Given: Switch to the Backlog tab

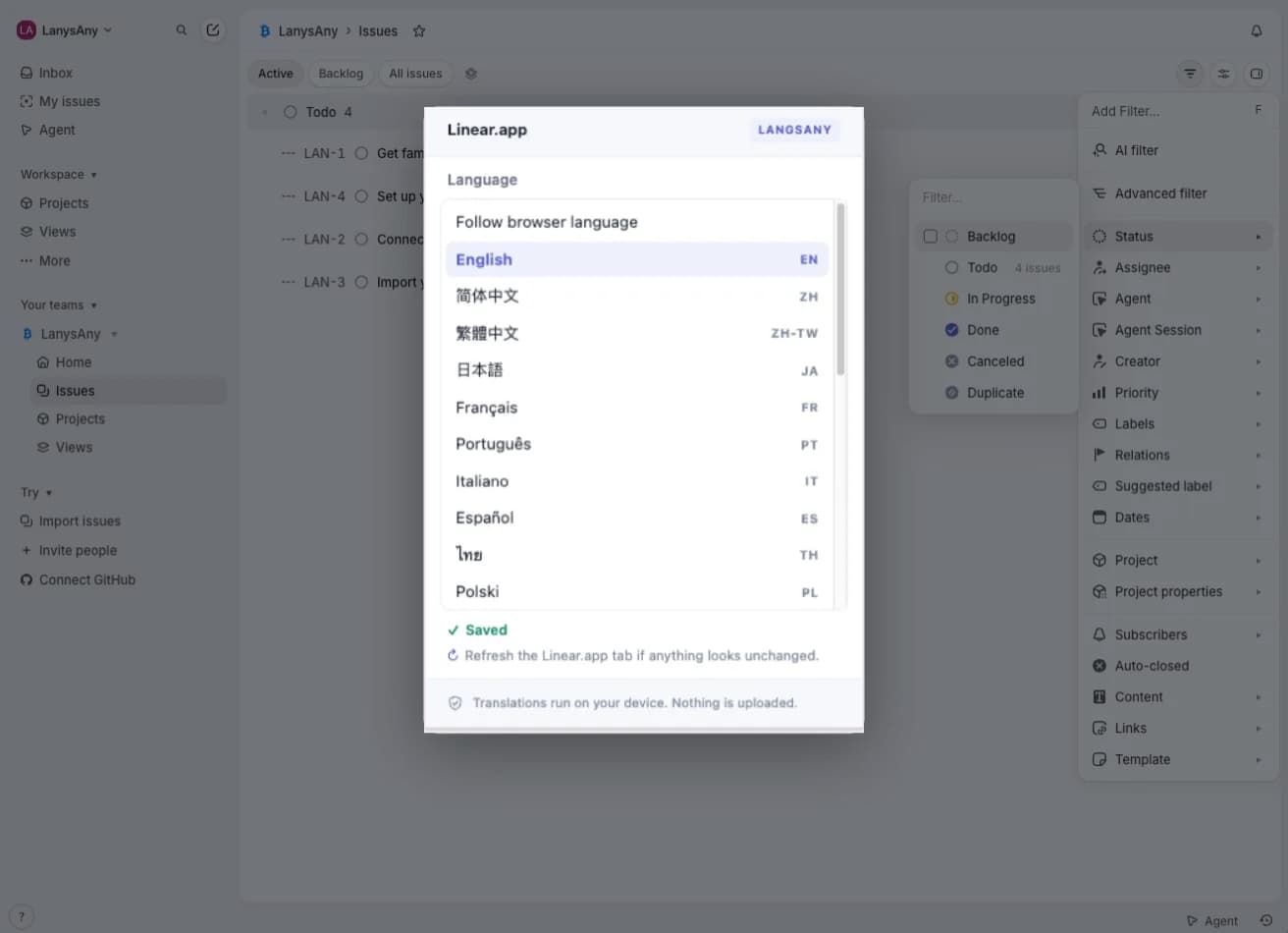Looking at the screenshot, I should [341, 74].
